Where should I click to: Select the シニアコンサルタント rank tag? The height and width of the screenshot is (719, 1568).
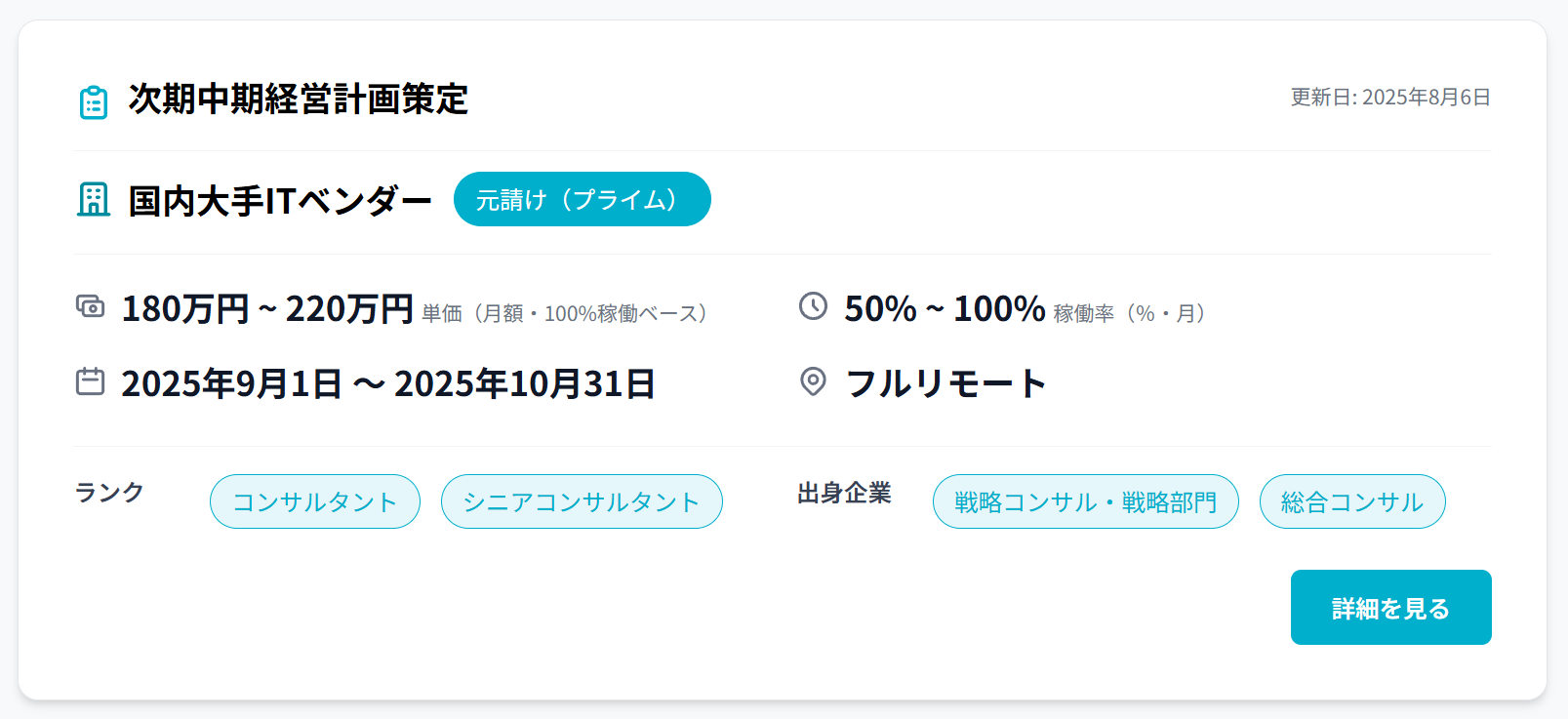coord(582,501)
